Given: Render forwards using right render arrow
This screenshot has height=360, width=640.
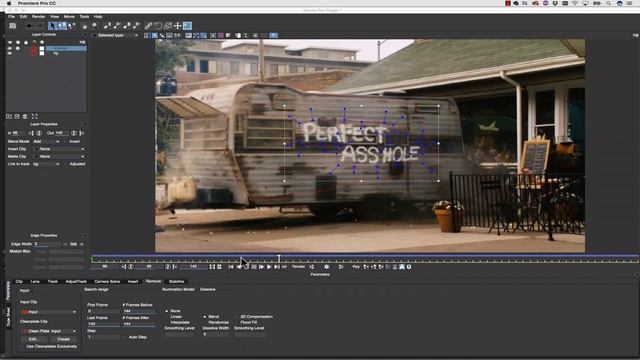Looking at the screenshot, I should pyautogui.click(x=341, y=267).
